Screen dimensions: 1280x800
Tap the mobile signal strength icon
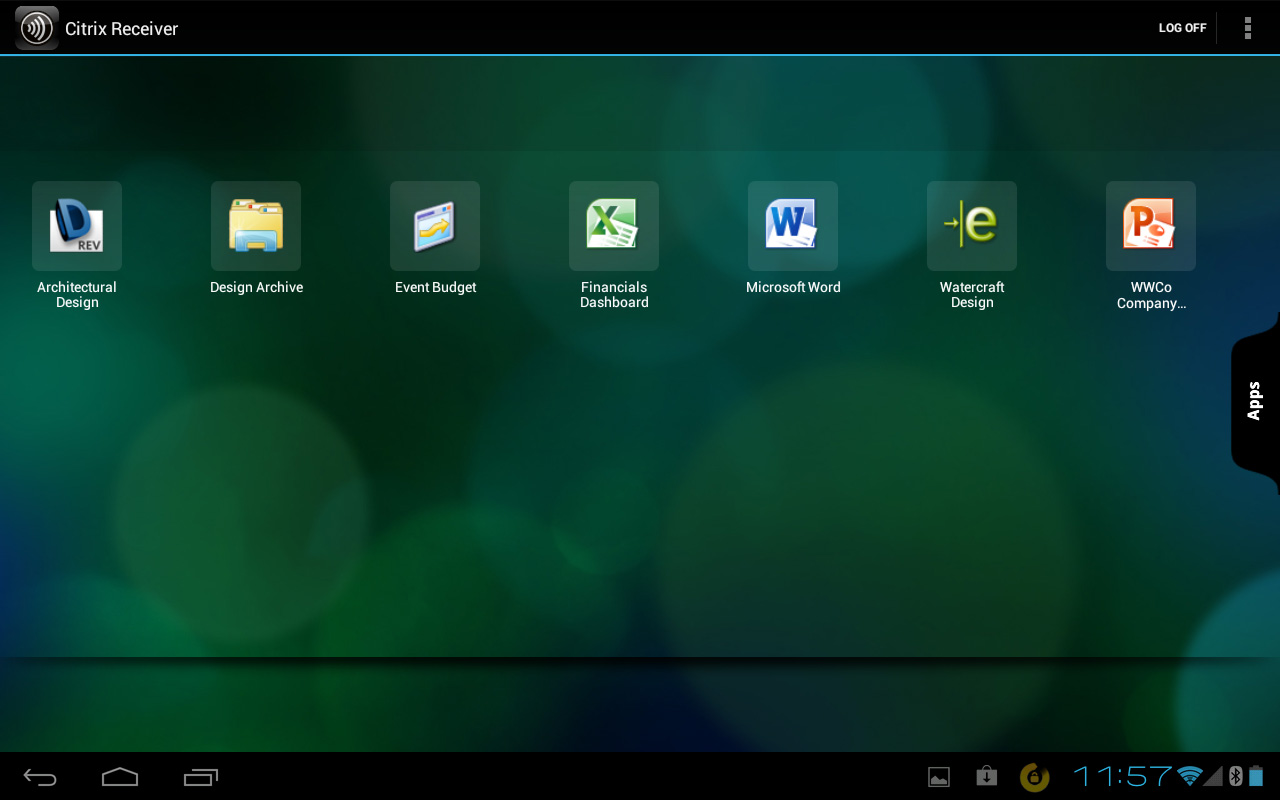click(1213, 776)
